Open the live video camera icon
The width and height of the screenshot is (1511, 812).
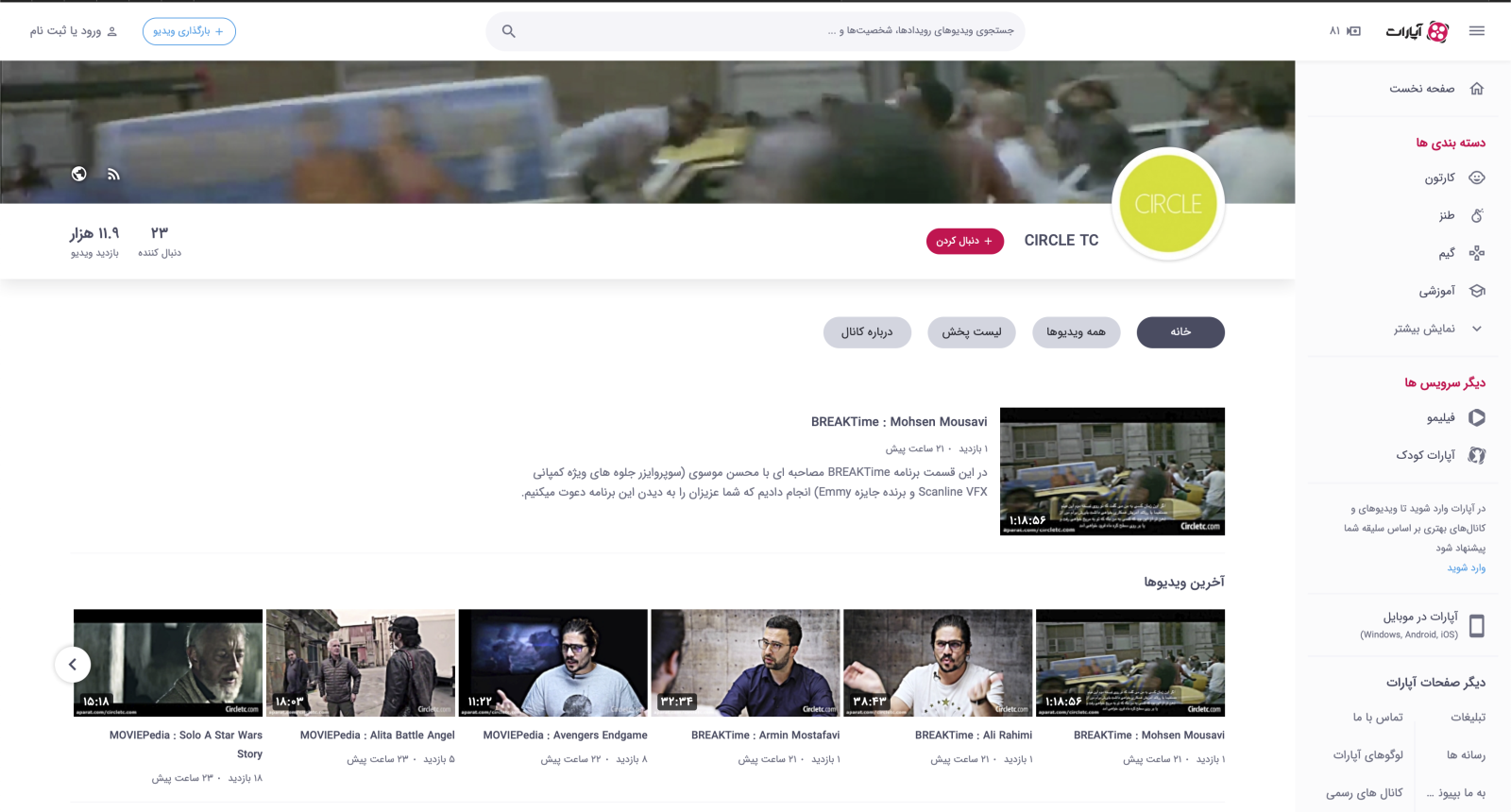coord(1353,31)
